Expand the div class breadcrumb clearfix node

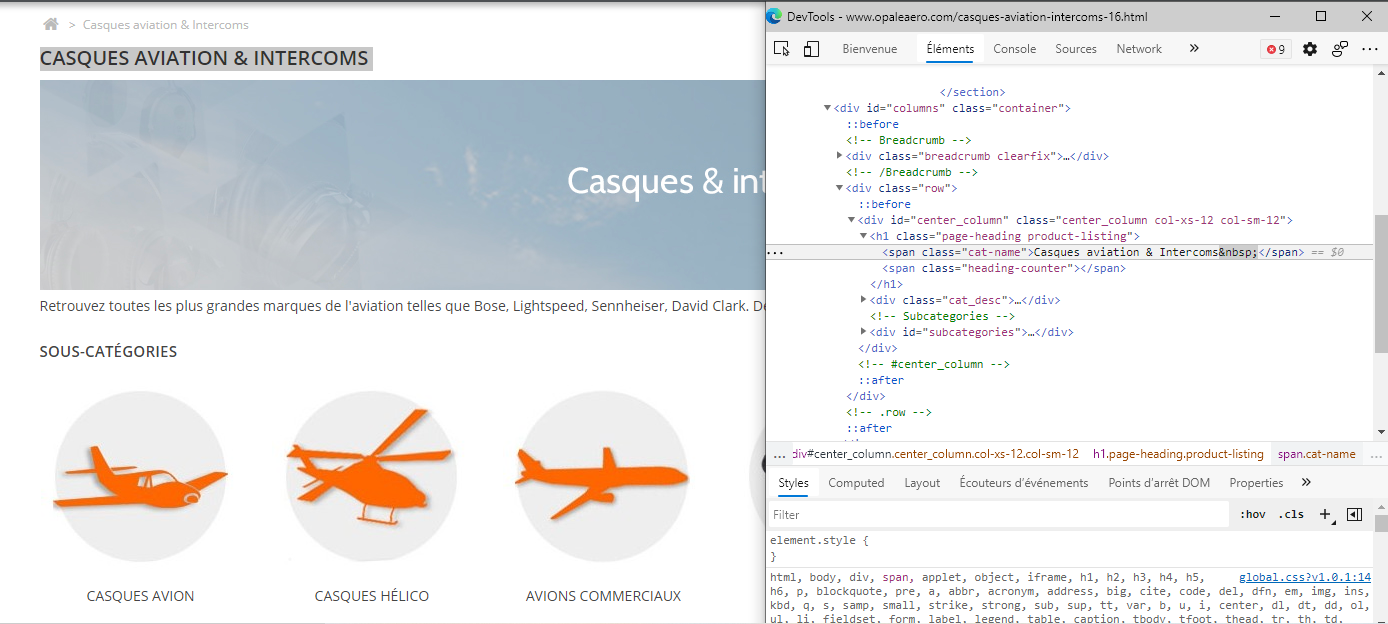tap(840, 156)
